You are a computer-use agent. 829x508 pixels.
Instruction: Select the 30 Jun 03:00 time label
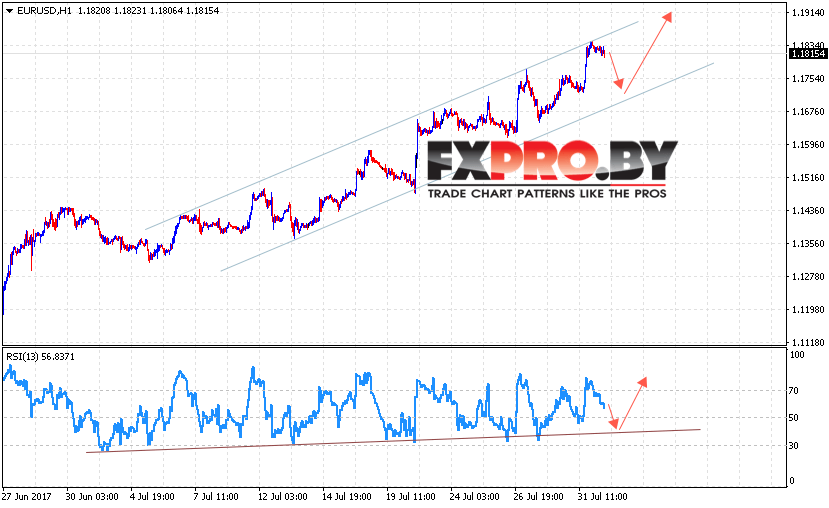pos(92,497)
